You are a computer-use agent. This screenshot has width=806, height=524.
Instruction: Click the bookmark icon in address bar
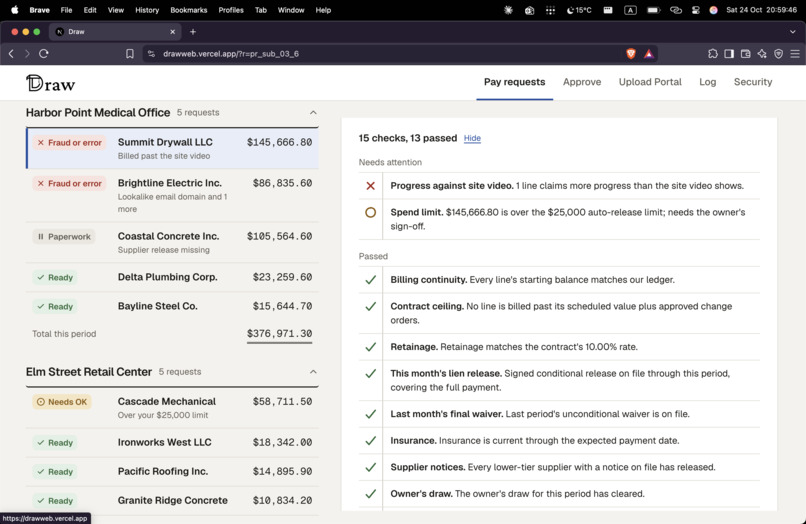point(130,53)
